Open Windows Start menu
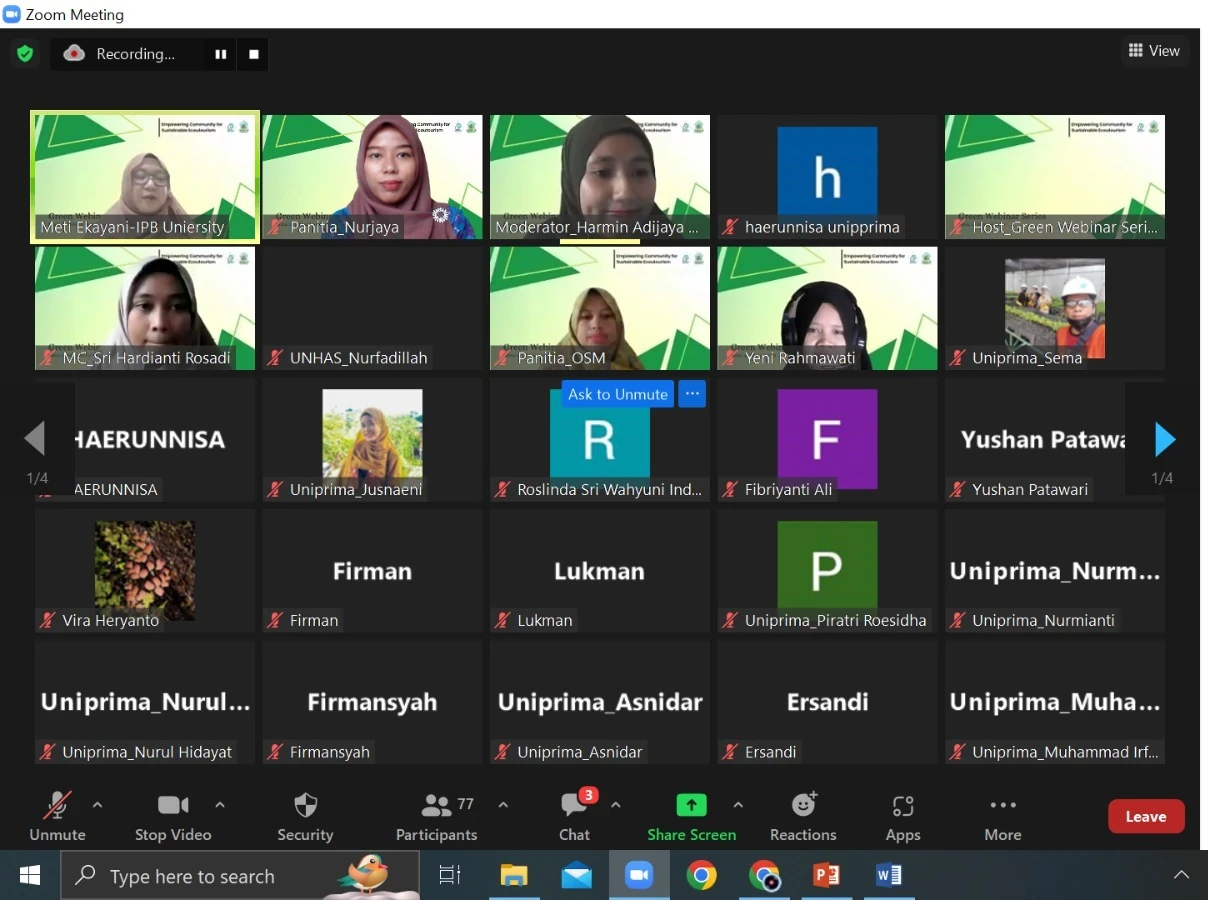1208x900 pixels. coord(30,876)
